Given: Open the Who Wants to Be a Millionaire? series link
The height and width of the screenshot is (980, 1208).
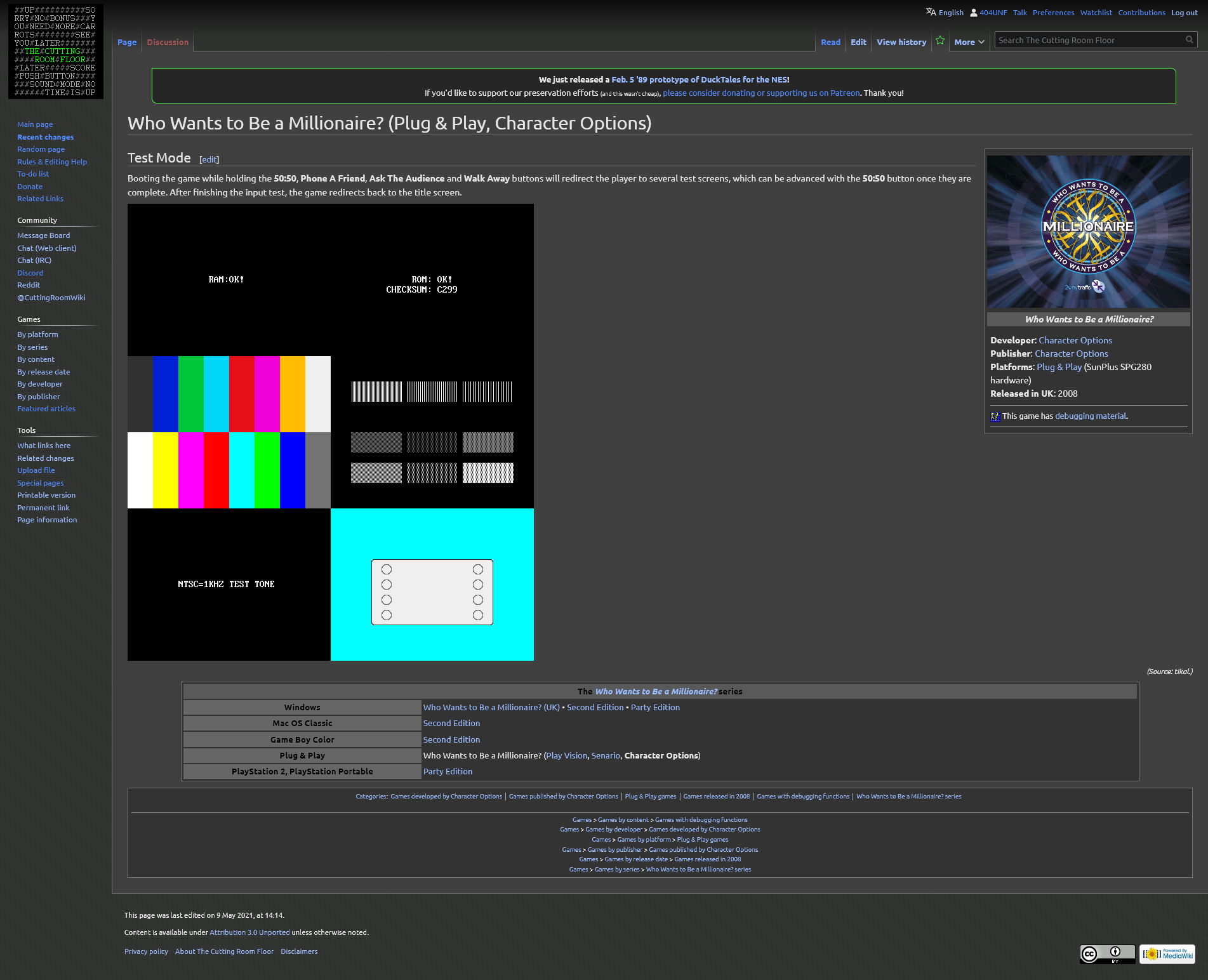Looking at the screenshot, I should [x=656, y=691].
